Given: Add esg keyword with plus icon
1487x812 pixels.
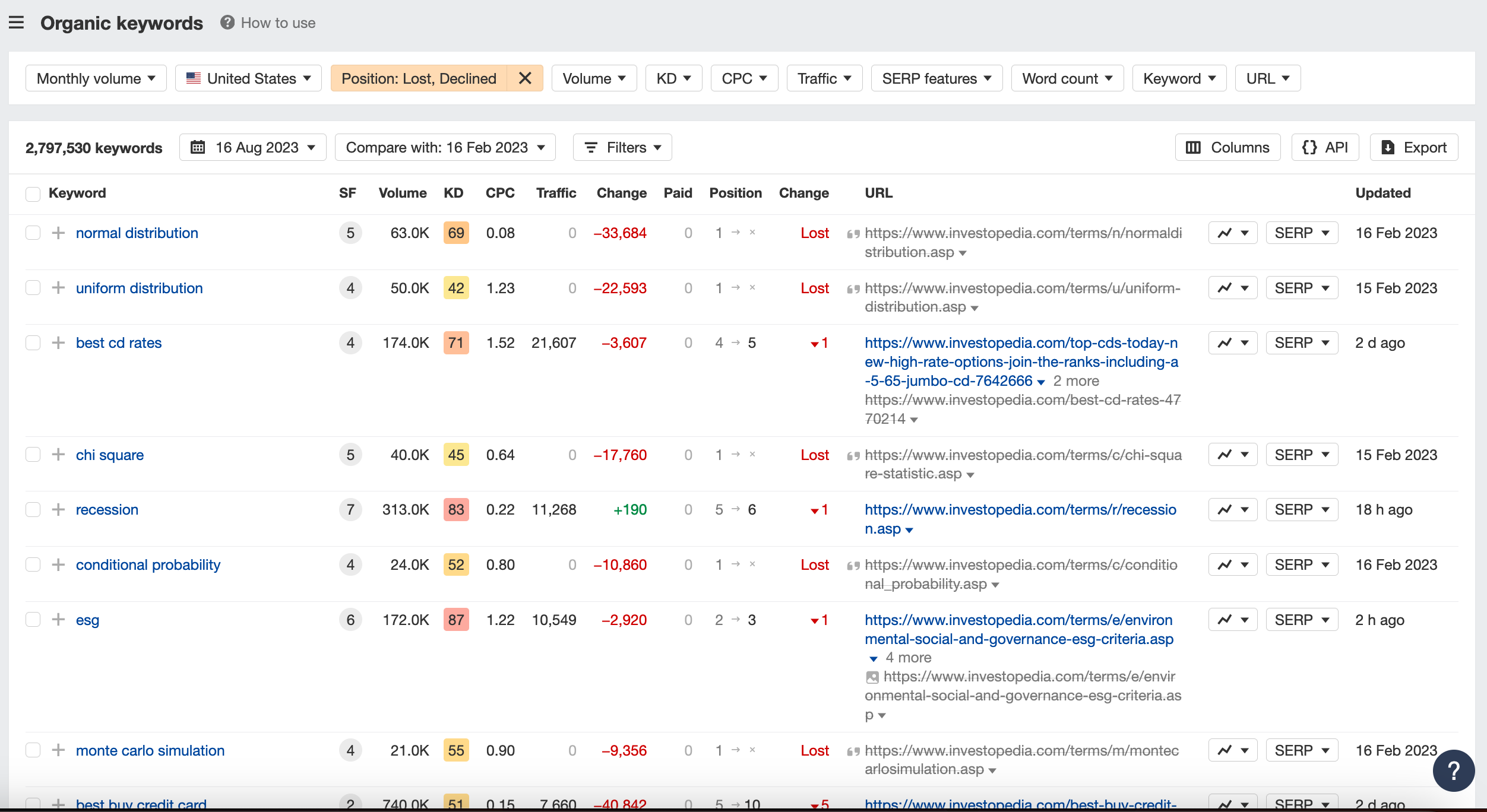Looking at the screenshot, I should coord(58,620).
